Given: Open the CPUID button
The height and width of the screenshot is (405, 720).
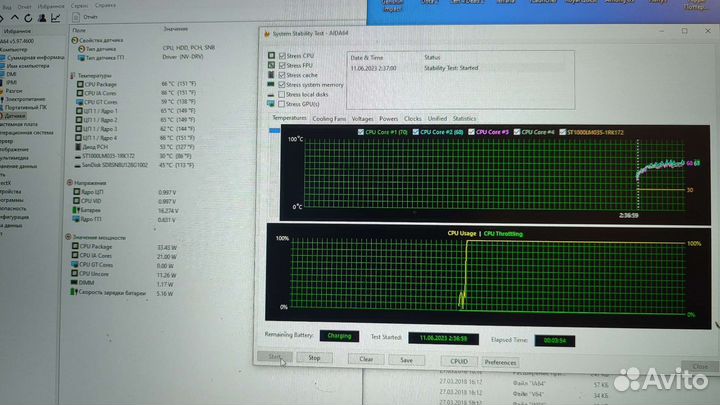Looking at the screenshot, I should [x=459, y=361].
